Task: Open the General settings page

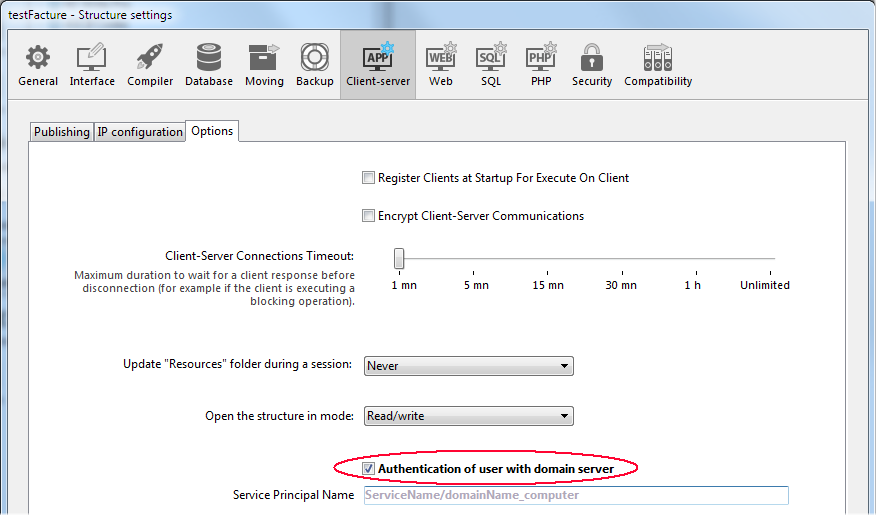Action: 38,65
